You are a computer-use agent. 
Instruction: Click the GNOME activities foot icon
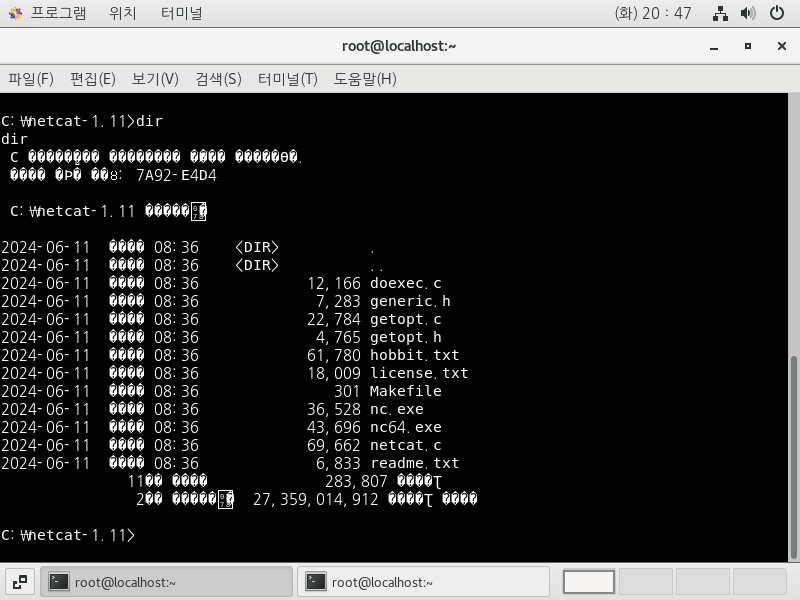[15, 13]
